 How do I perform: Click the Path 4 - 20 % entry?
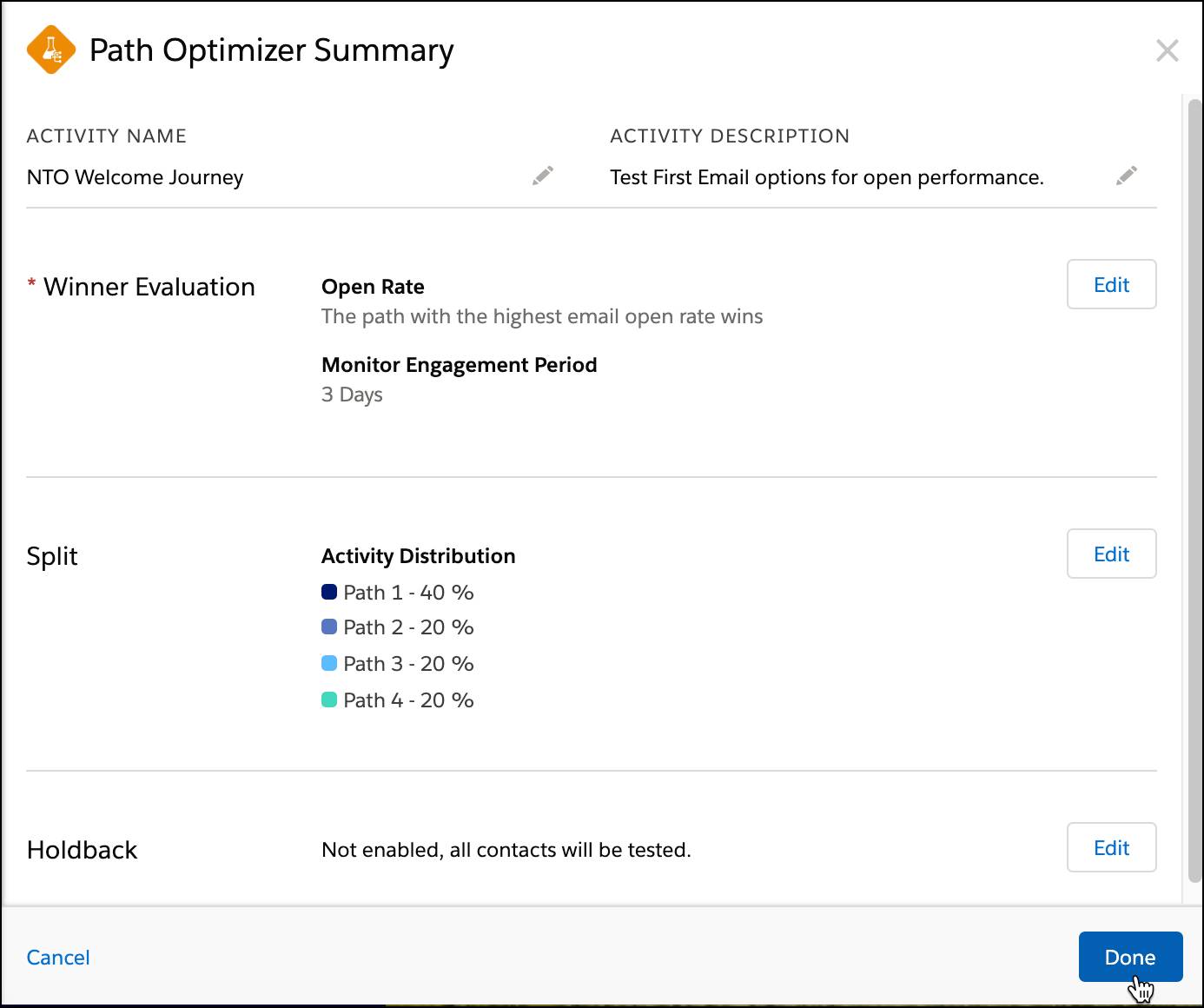[398, 700]
